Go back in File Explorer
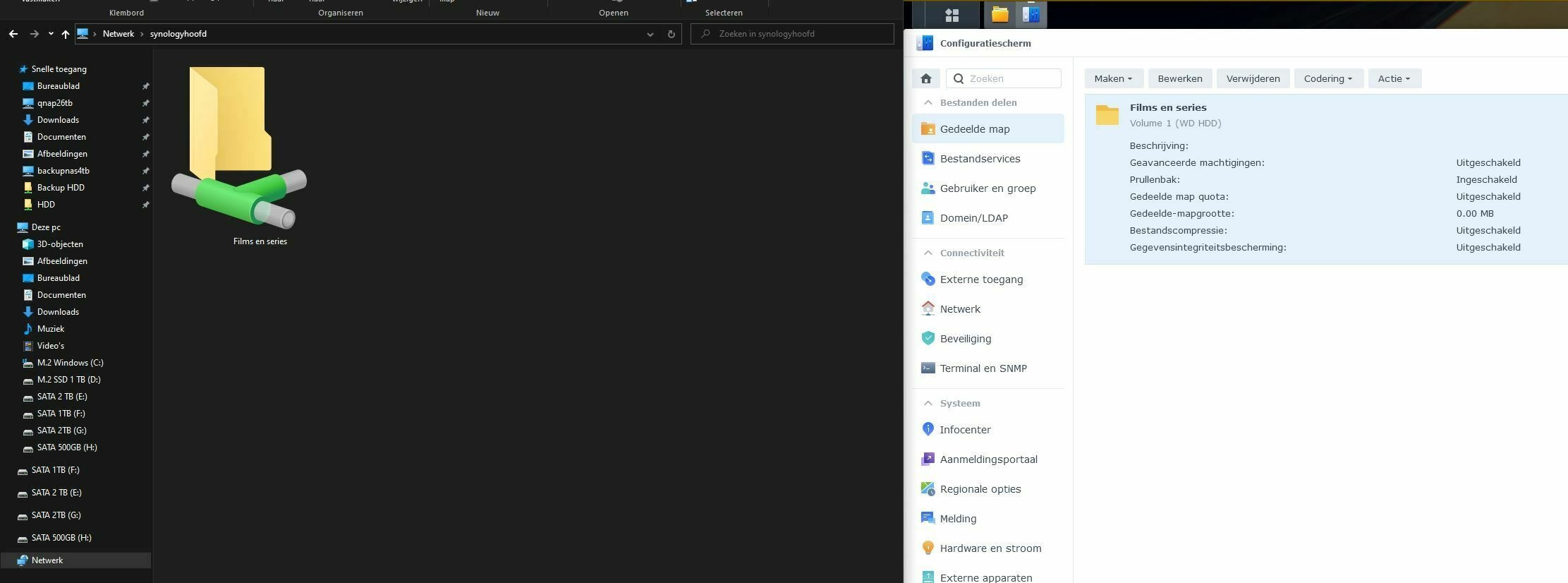The image size is (1568, 583). [13, 34]
